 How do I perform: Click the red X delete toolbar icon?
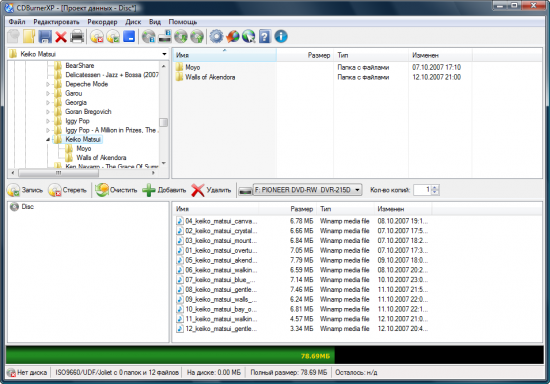(x=61, y=37)
